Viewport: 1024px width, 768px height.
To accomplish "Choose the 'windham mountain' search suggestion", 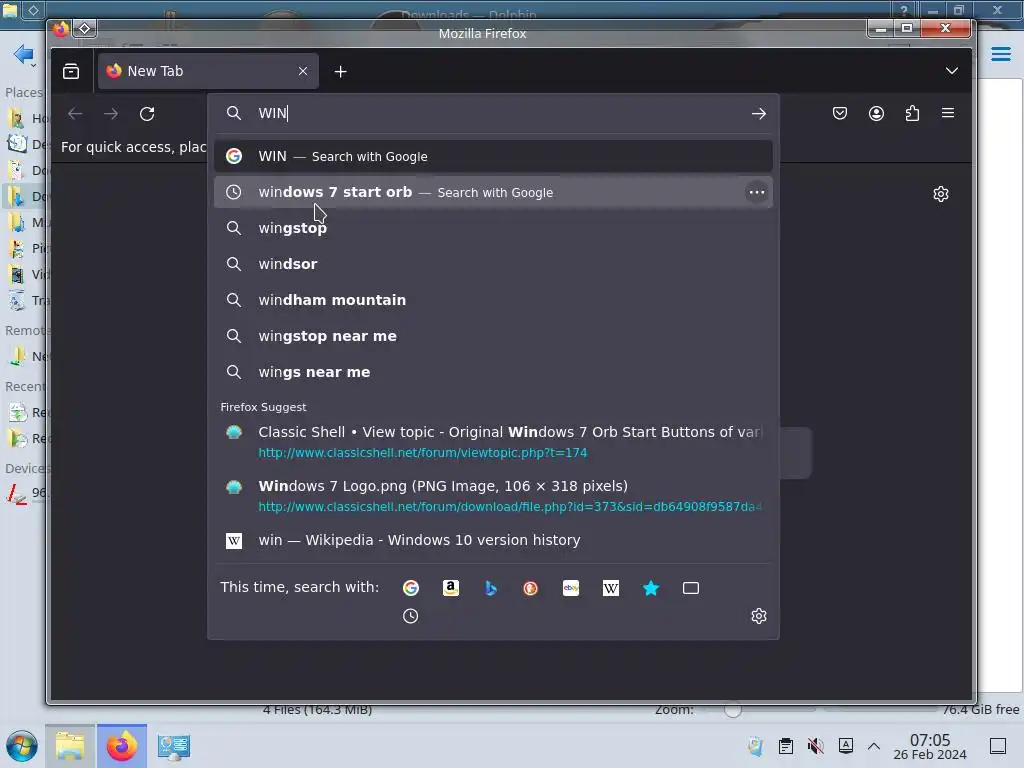I will click(x=493, y=300).
